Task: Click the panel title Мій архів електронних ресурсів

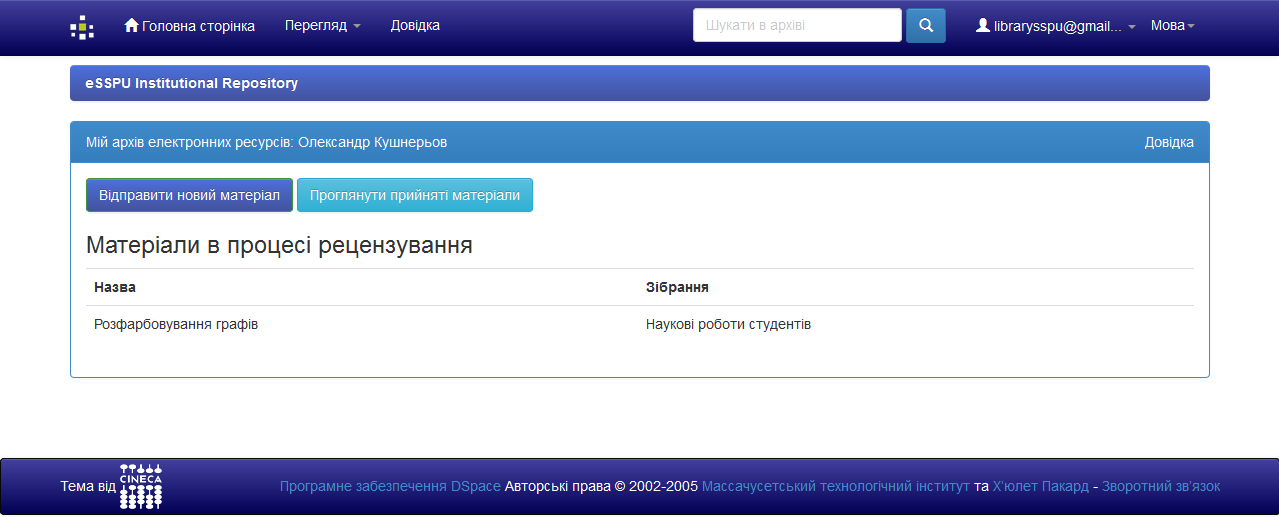Action: pyautogui.click(x=267, y=142)
